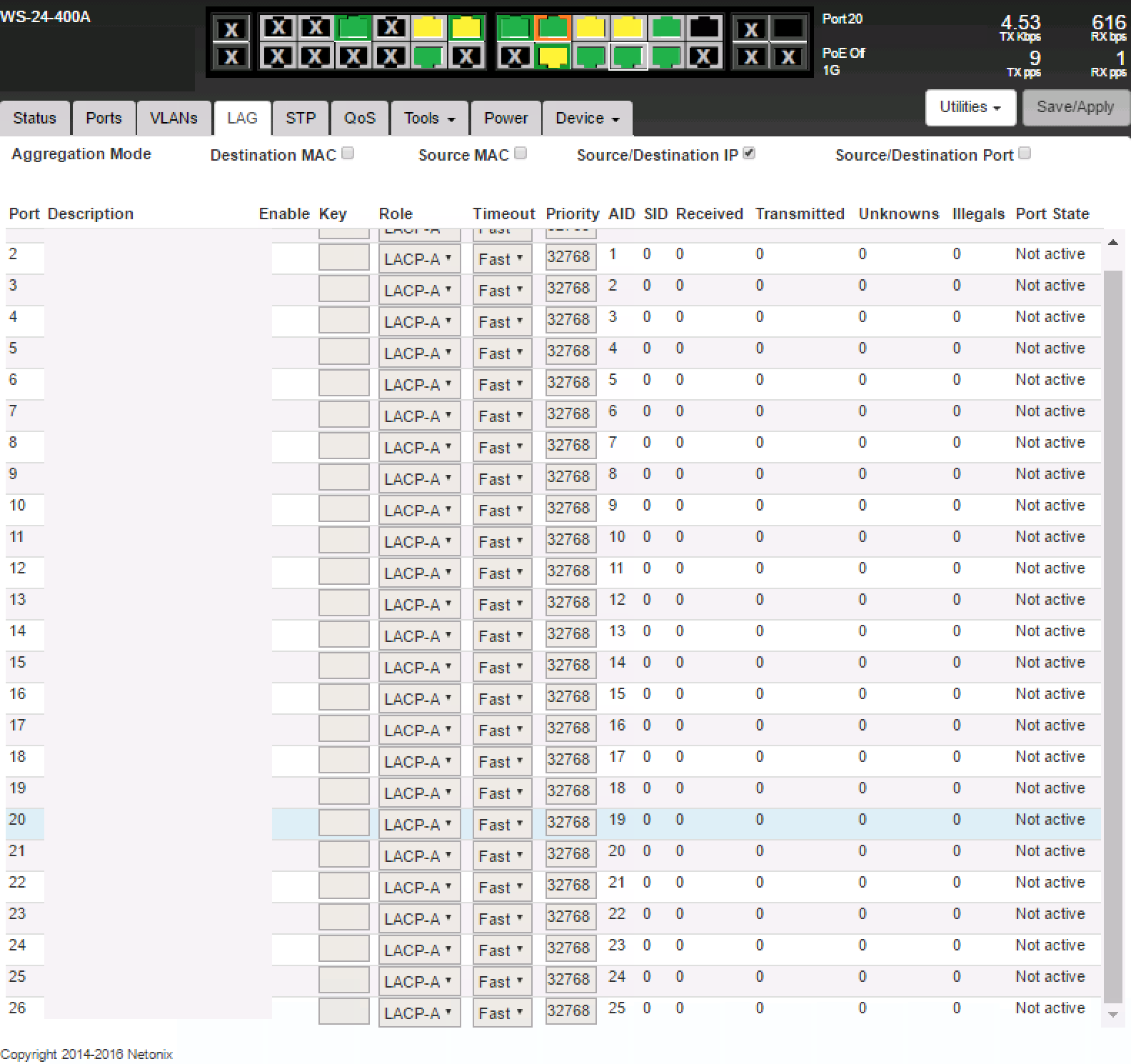The height and width of the screenshot is (1064, 1131).
Task: Click the table's scroll-up arrow
Action: [x=1112, y=243]
